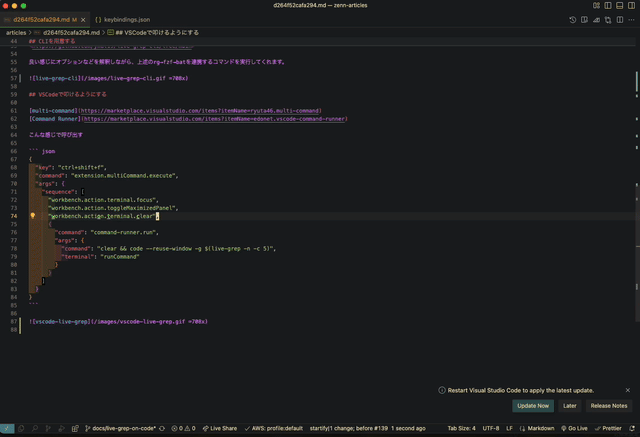The image size is (640, 437).
Task: Click the search icon in status bar
Action: coord(35,428)
